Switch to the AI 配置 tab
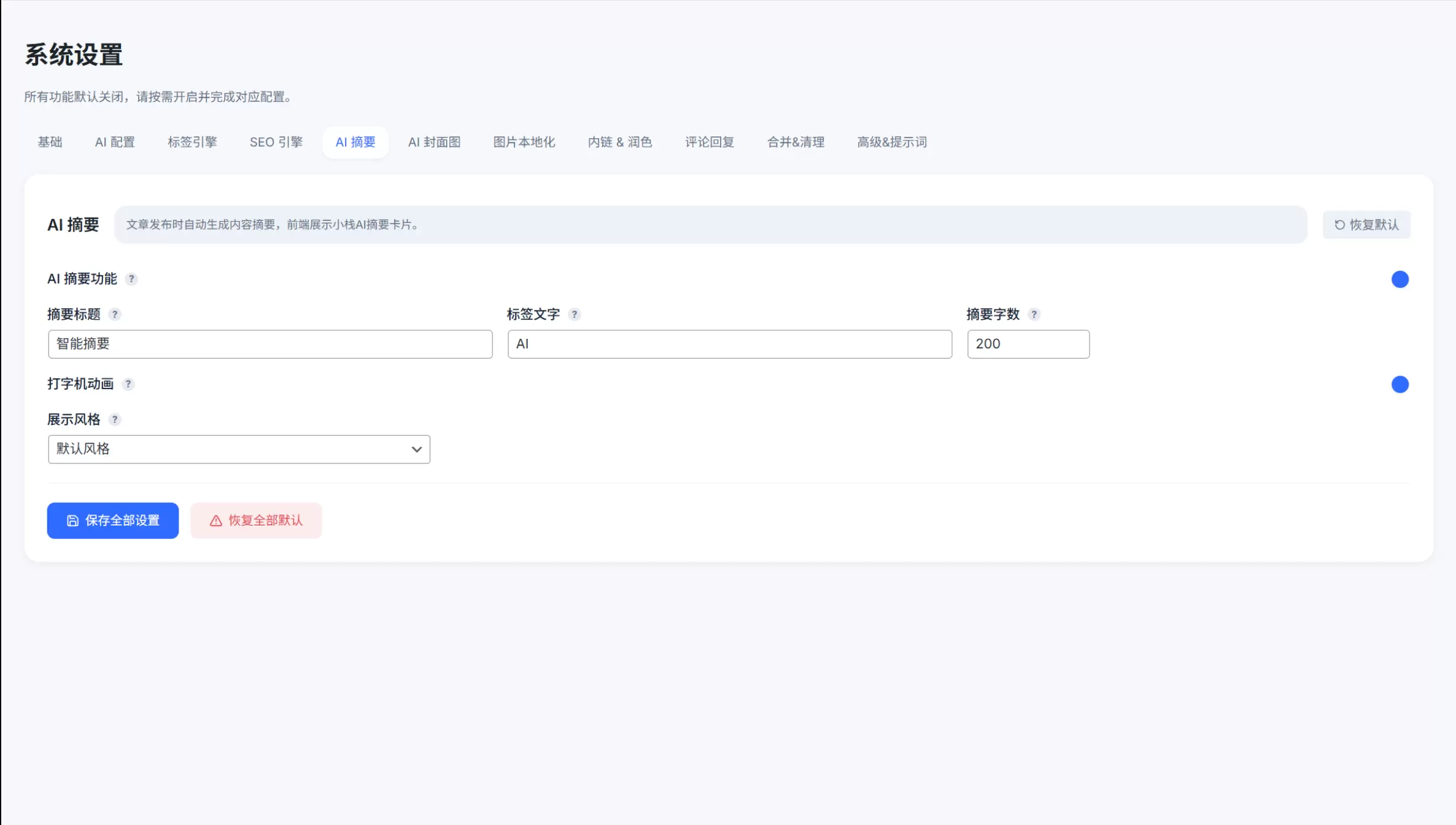 pos(115,142)
